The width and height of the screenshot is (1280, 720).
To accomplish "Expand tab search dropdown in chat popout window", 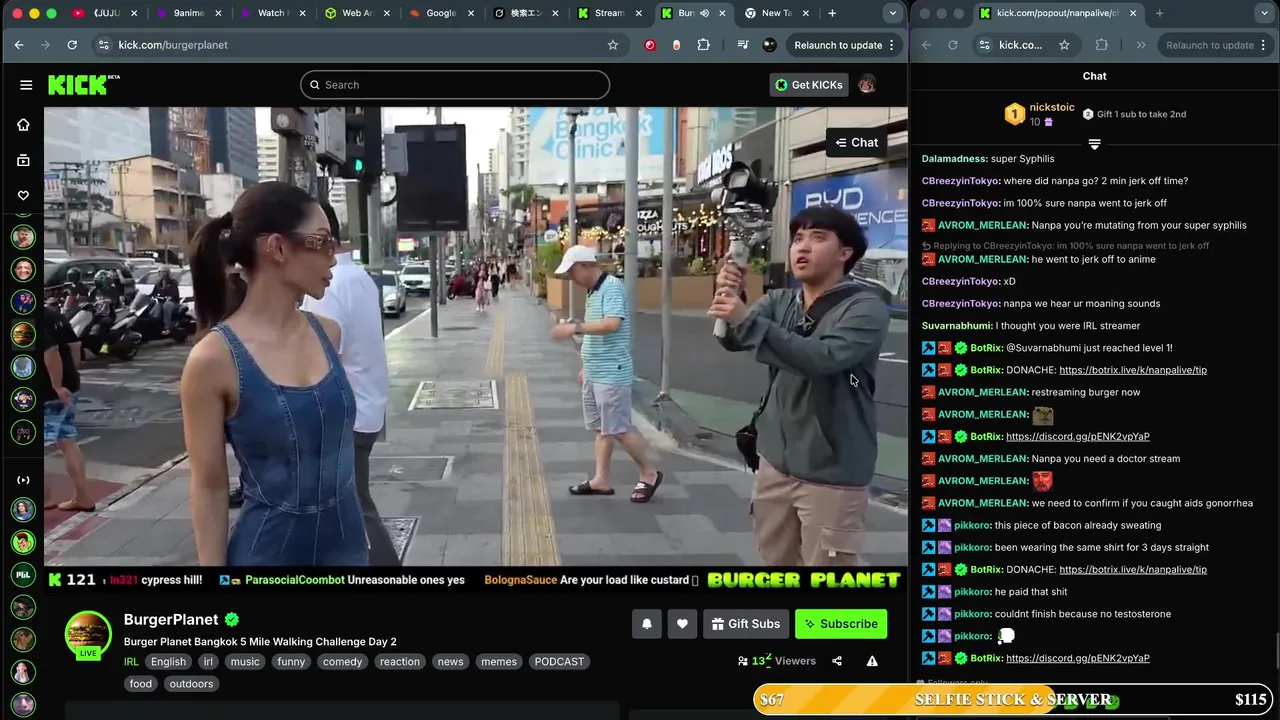I will pos(1265,13).
